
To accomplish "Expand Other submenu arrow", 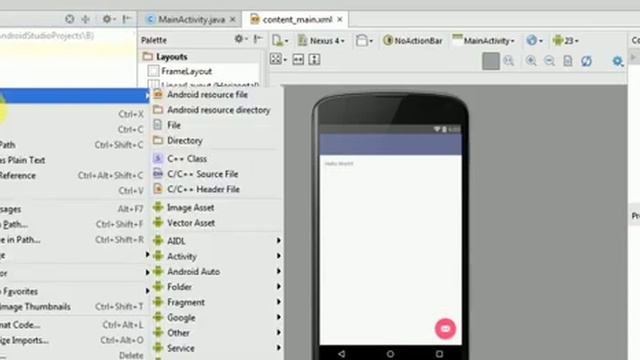I will tap(279, 333).
